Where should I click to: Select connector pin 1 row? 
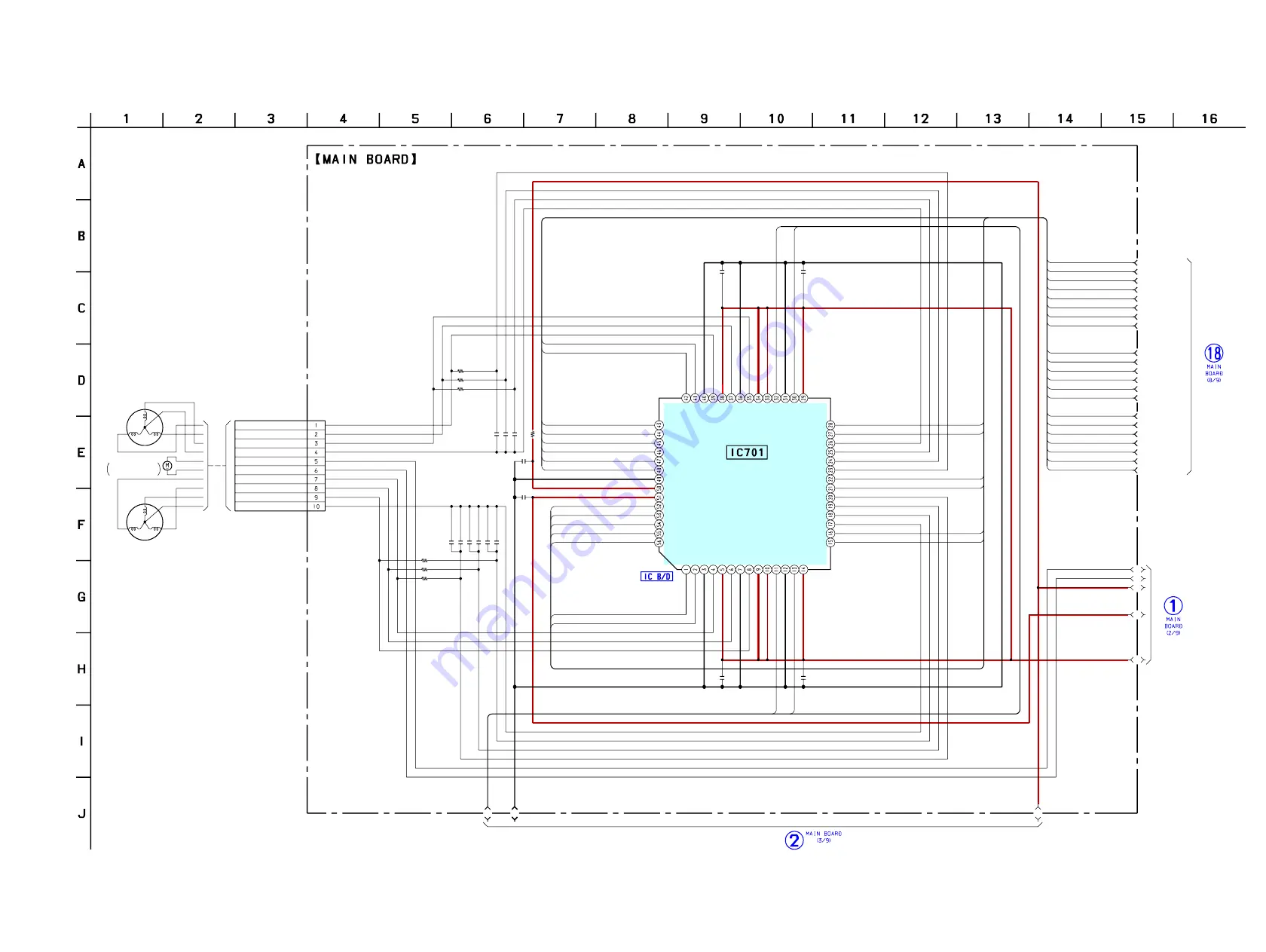point(280,425)
